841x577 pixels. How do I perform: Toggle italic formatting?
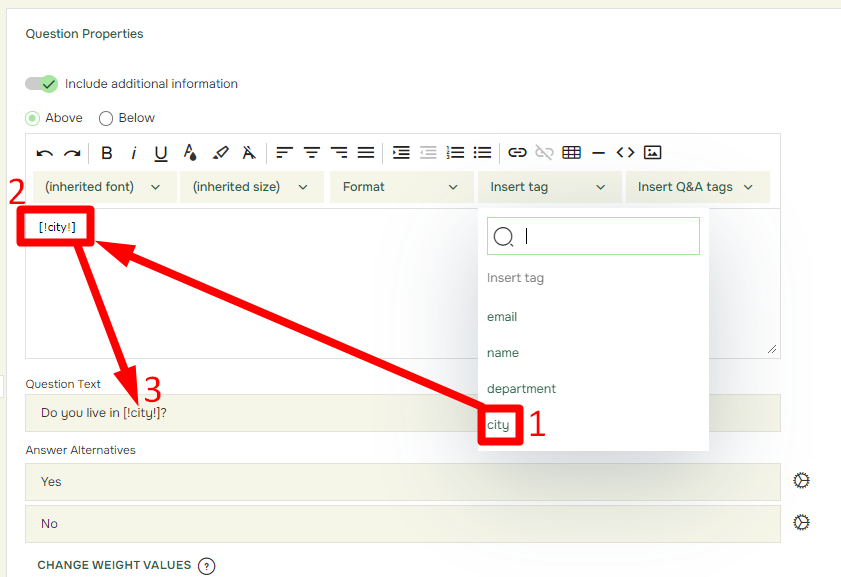click(x=134, y=153)
